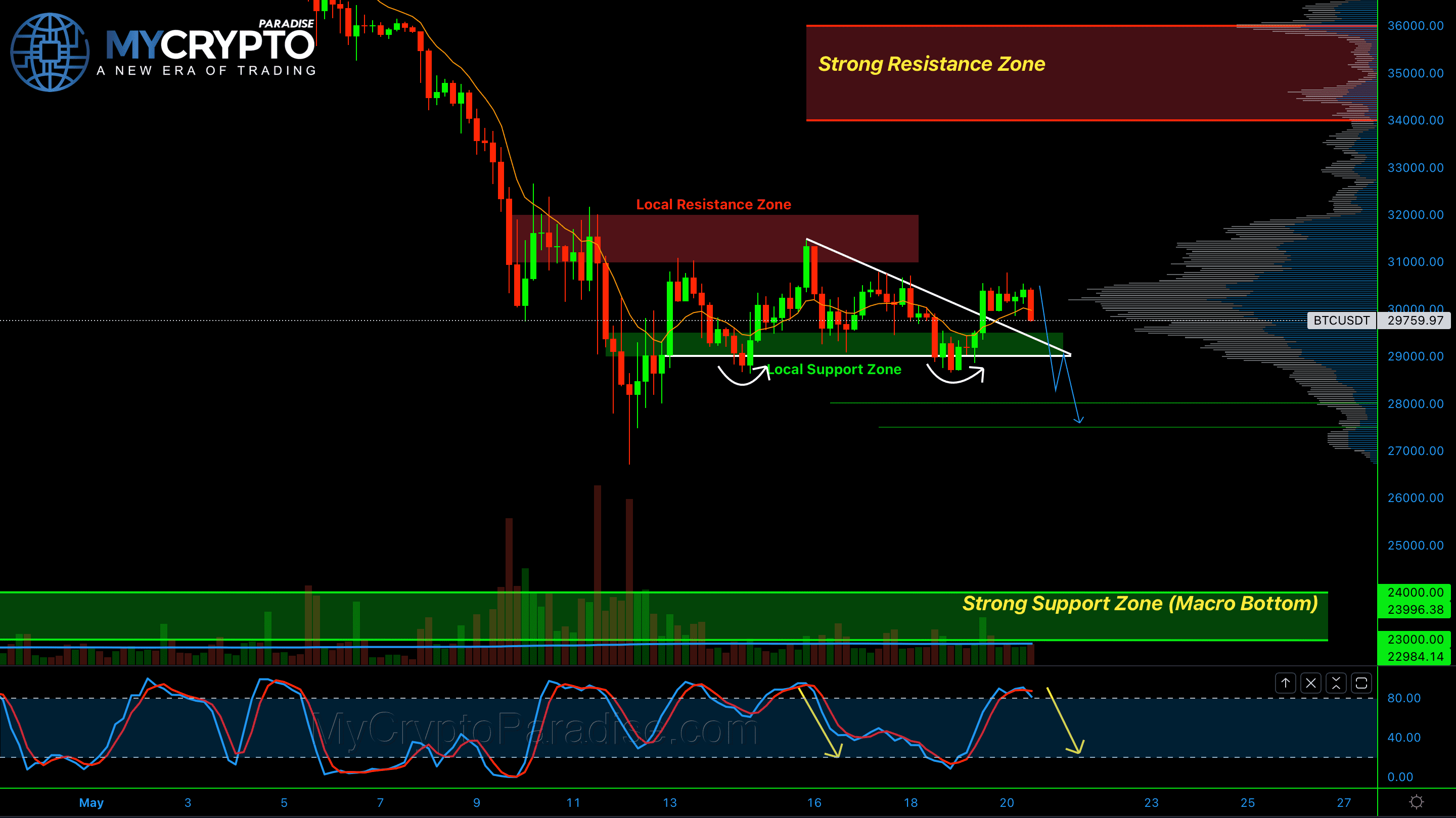Select the yellow arrow on stochastic pane
Screen dimensions: 1456x818
[x=1064, y=721]
